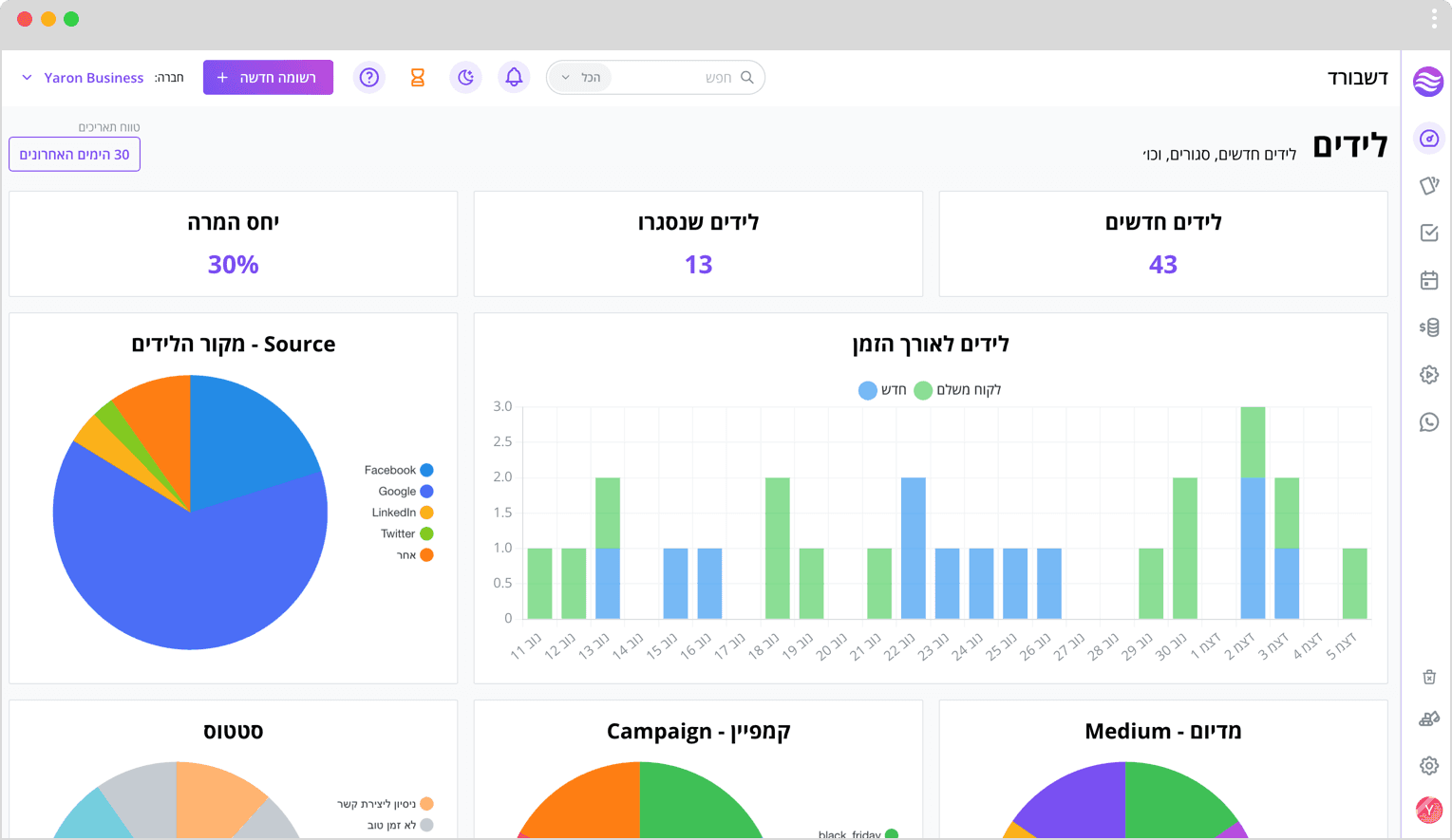This screenshot has width=1452, height=840.
Task: Open the tasks checkmark icon in sidebar
Action: click(x=1429, y=233)
